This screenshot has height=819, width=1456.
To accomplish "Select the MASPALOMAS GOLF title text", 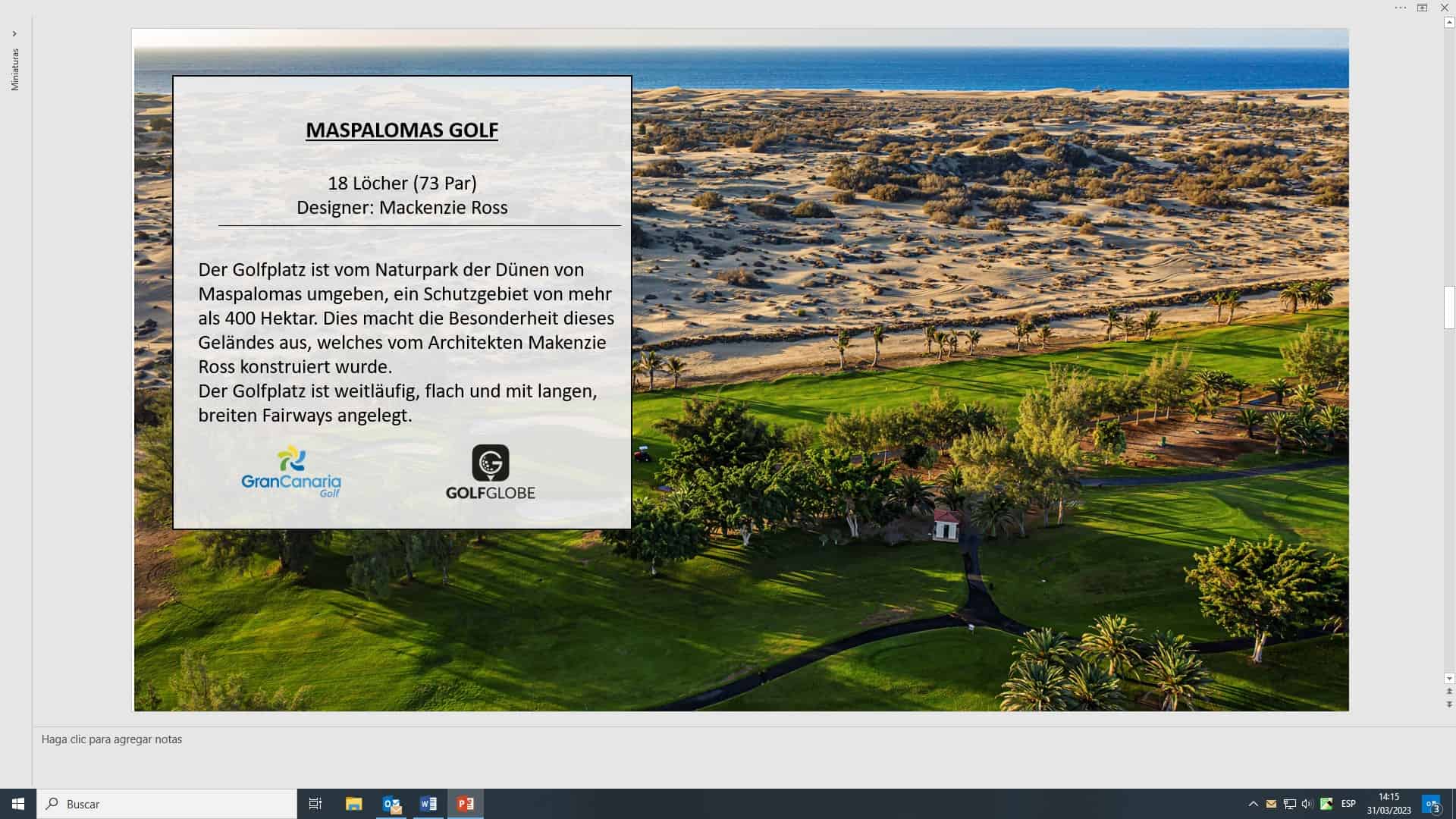I will [402, 130].
